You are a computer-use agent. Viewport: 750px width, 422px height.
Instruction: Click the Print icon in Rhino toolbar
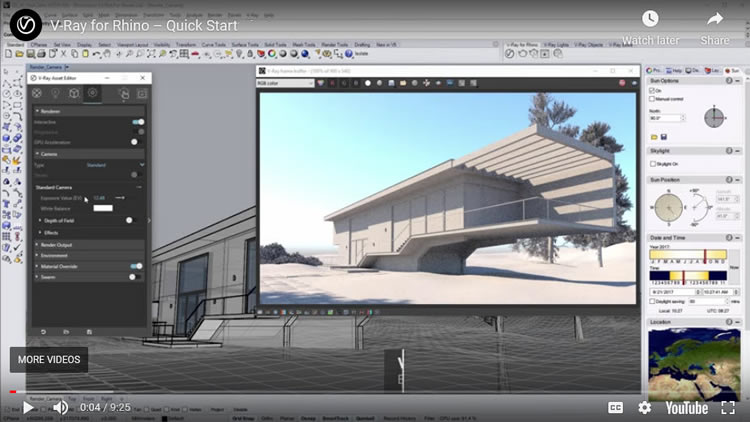click(x=42, y=54)
